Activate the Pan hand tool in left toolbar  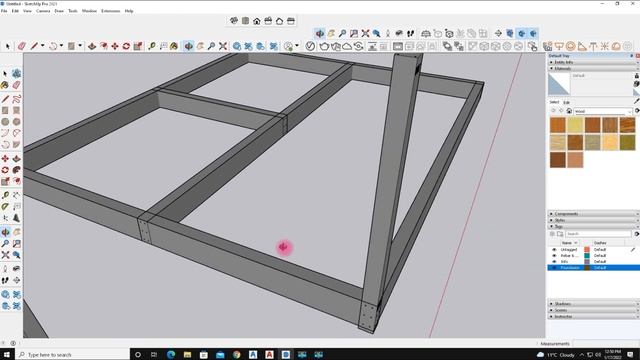16,232
